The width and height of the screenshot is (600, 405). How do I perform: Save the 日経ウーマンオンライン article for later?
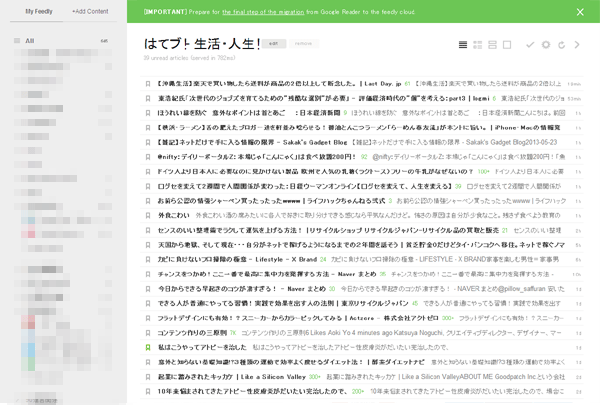click(x=148, y=186)
